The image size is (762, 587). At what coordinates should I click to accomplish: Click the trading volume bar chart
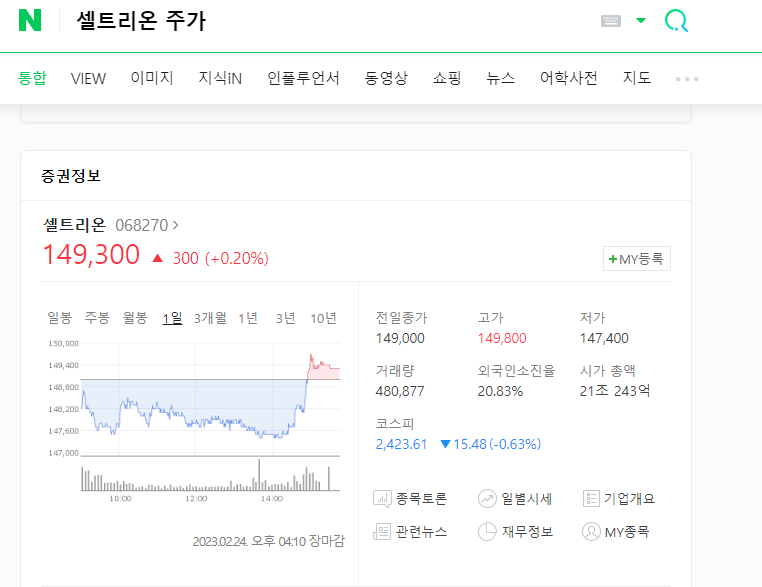tap(210, 475)
